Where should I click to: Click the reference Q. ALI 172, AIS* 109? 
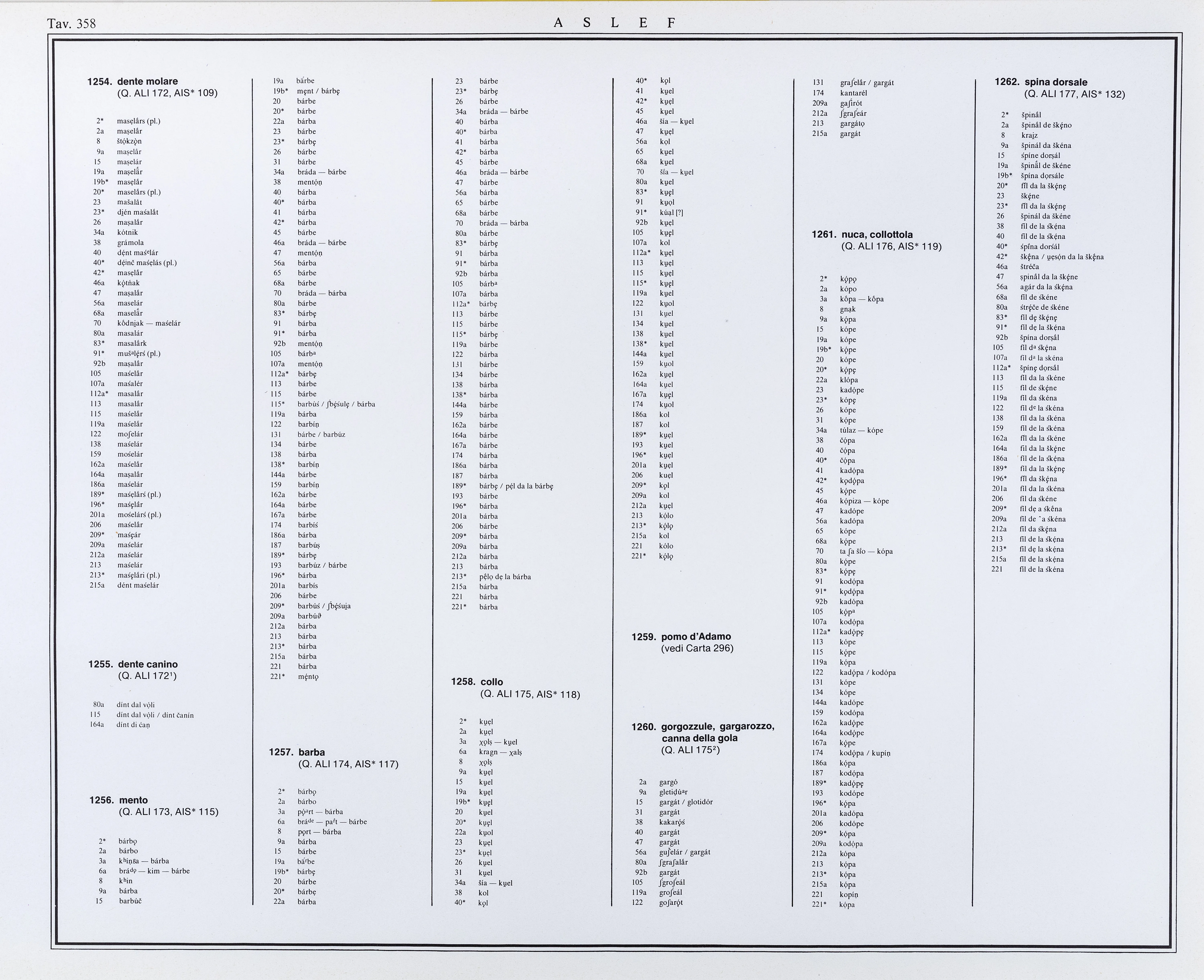pyautogui.click(x=167, y=93)
